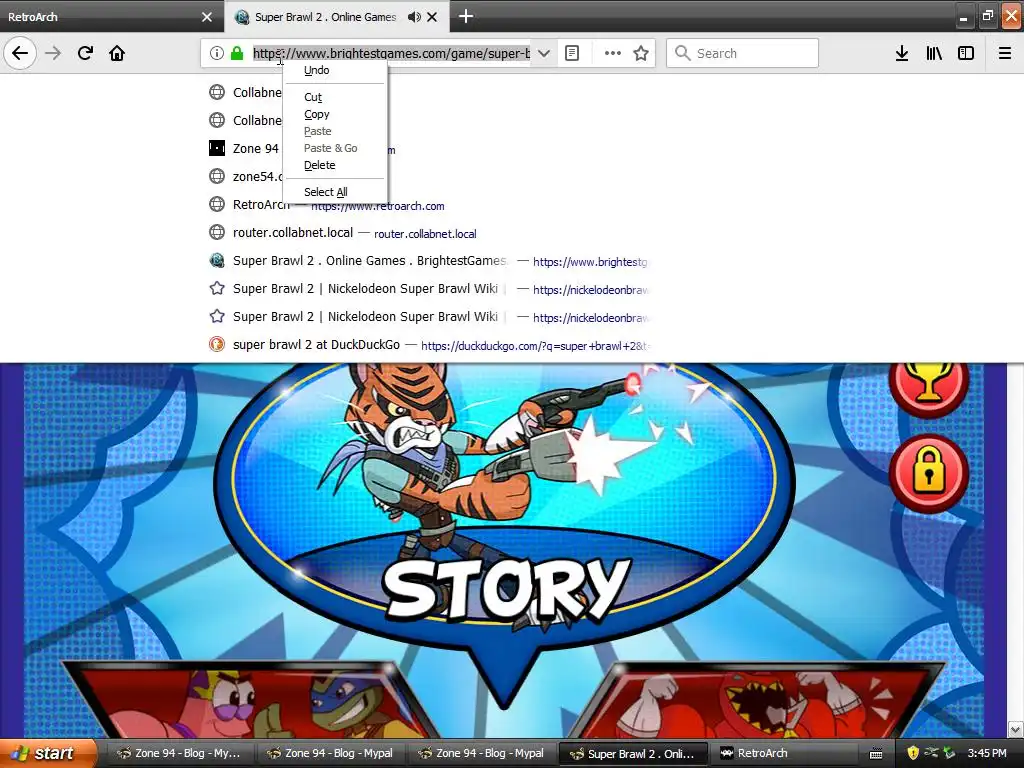The width and height of the screenshot is (1024, 768).
Task: Click the 3:45 PM clock
Action: pyautogui.click(x=987, y=753)
